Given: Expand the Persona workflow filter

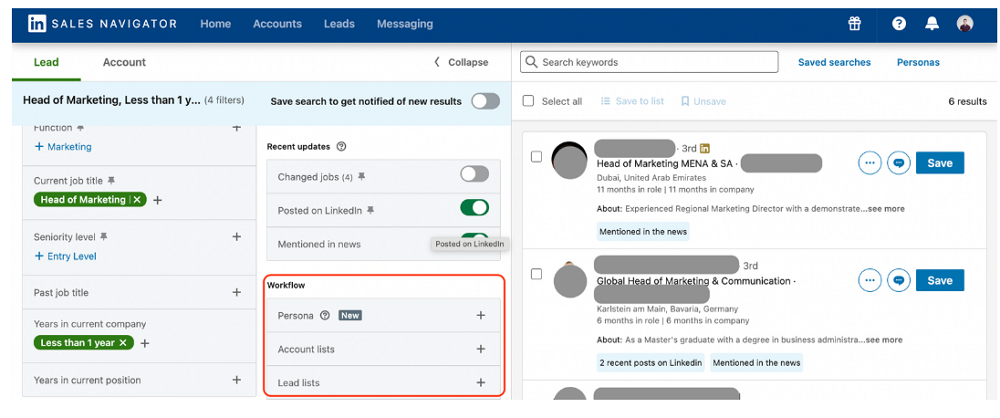Looking at the screenshot, I should click(x=480, y=316).
